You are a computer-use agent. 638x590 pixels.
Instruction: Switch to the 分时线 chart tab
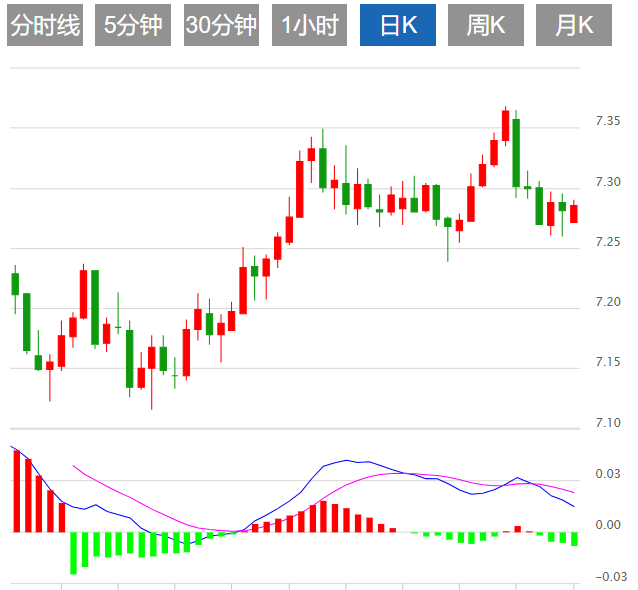(x=45, y=25)
